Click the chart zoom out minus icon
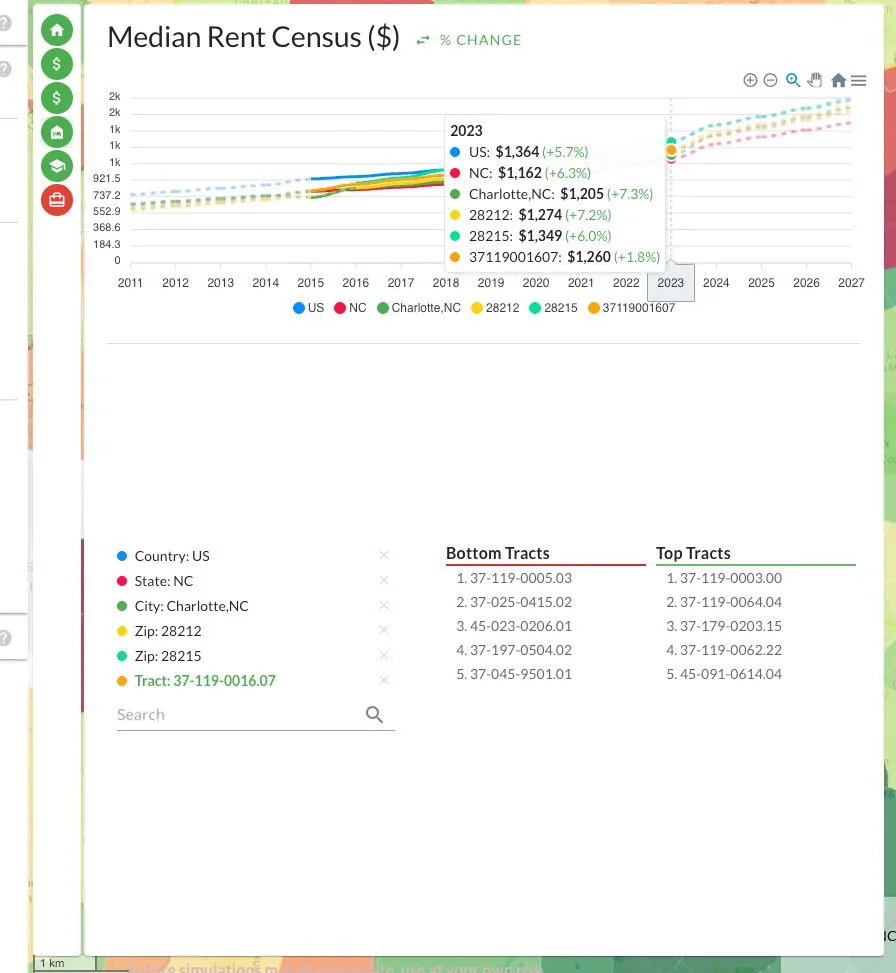 tap(770, 81)
